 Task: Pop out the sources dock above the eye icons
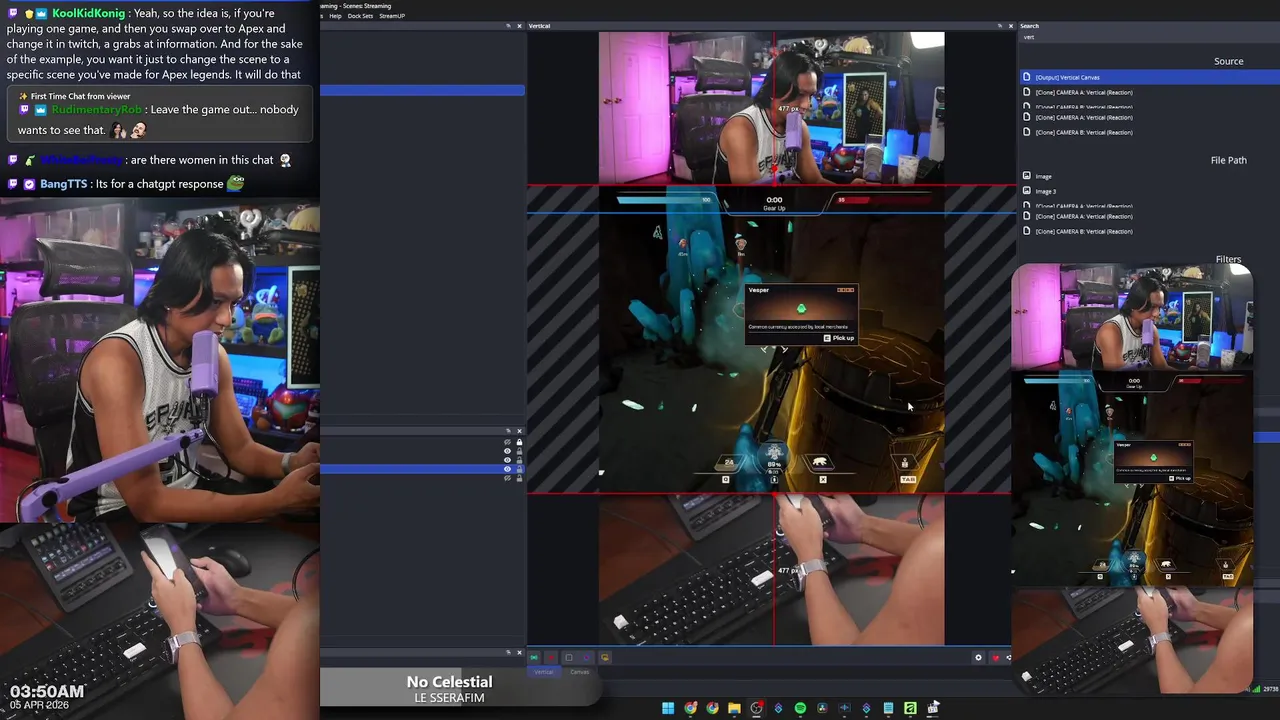508,431
